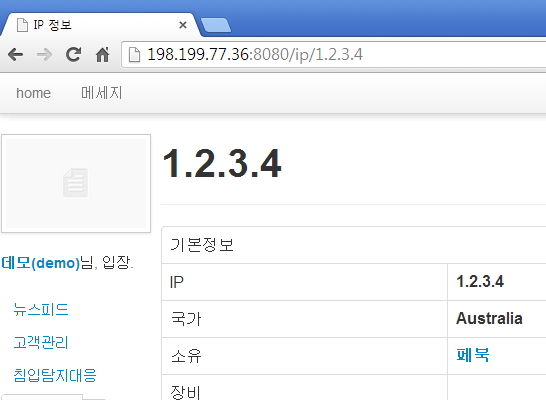
Task: Open a new browser tab
Action: 216,25
